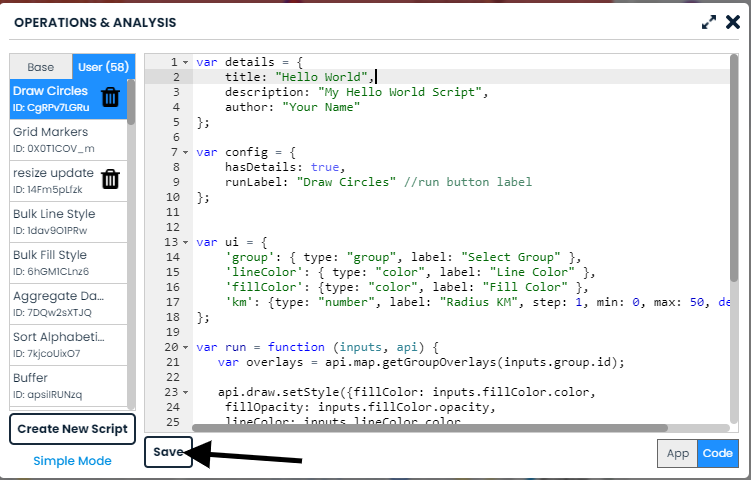Save the current script
751x480 pixels.
coord(168,452)
